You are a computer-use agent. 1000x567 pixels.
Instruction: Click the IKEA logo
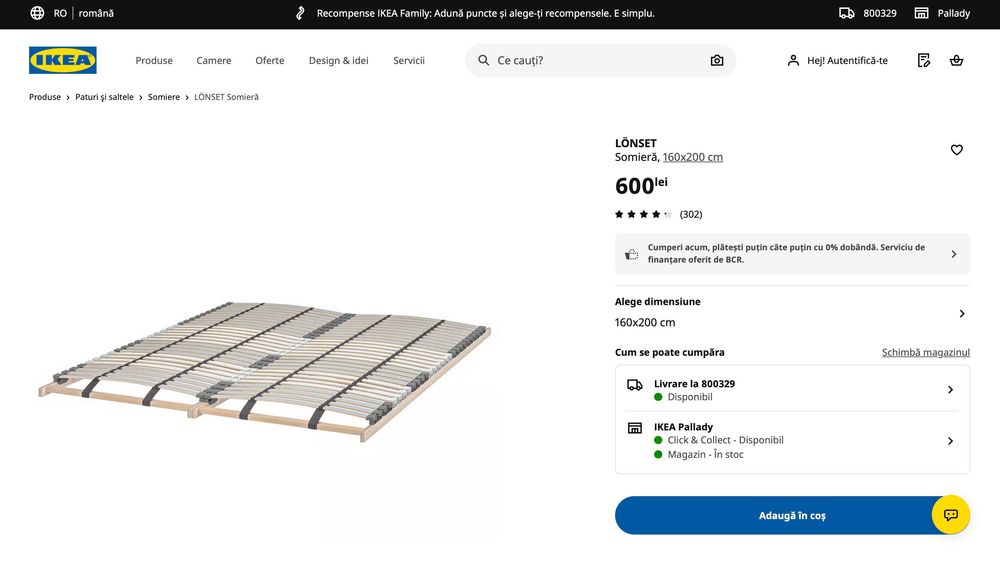tap(62, 60)
